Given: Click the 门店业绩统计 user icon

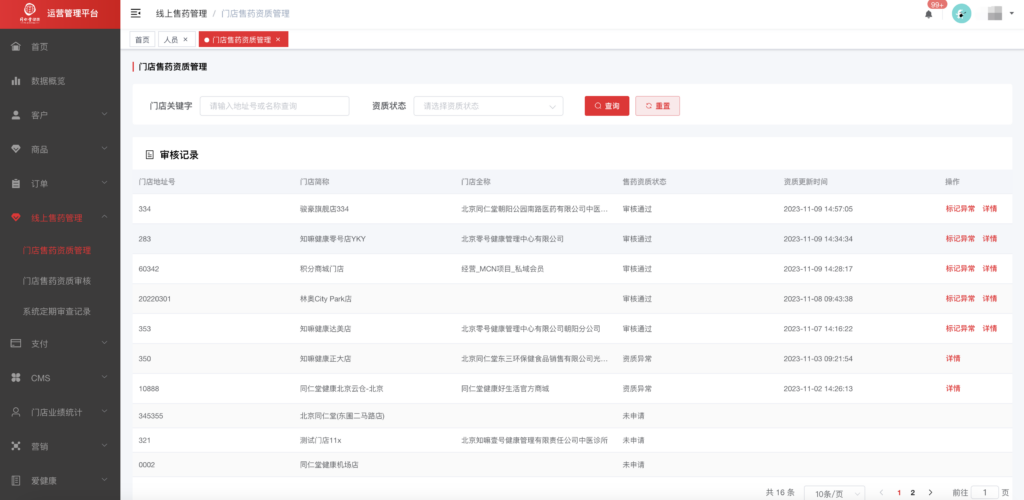Looking at the screenshot, I should [x=16, y=412].
